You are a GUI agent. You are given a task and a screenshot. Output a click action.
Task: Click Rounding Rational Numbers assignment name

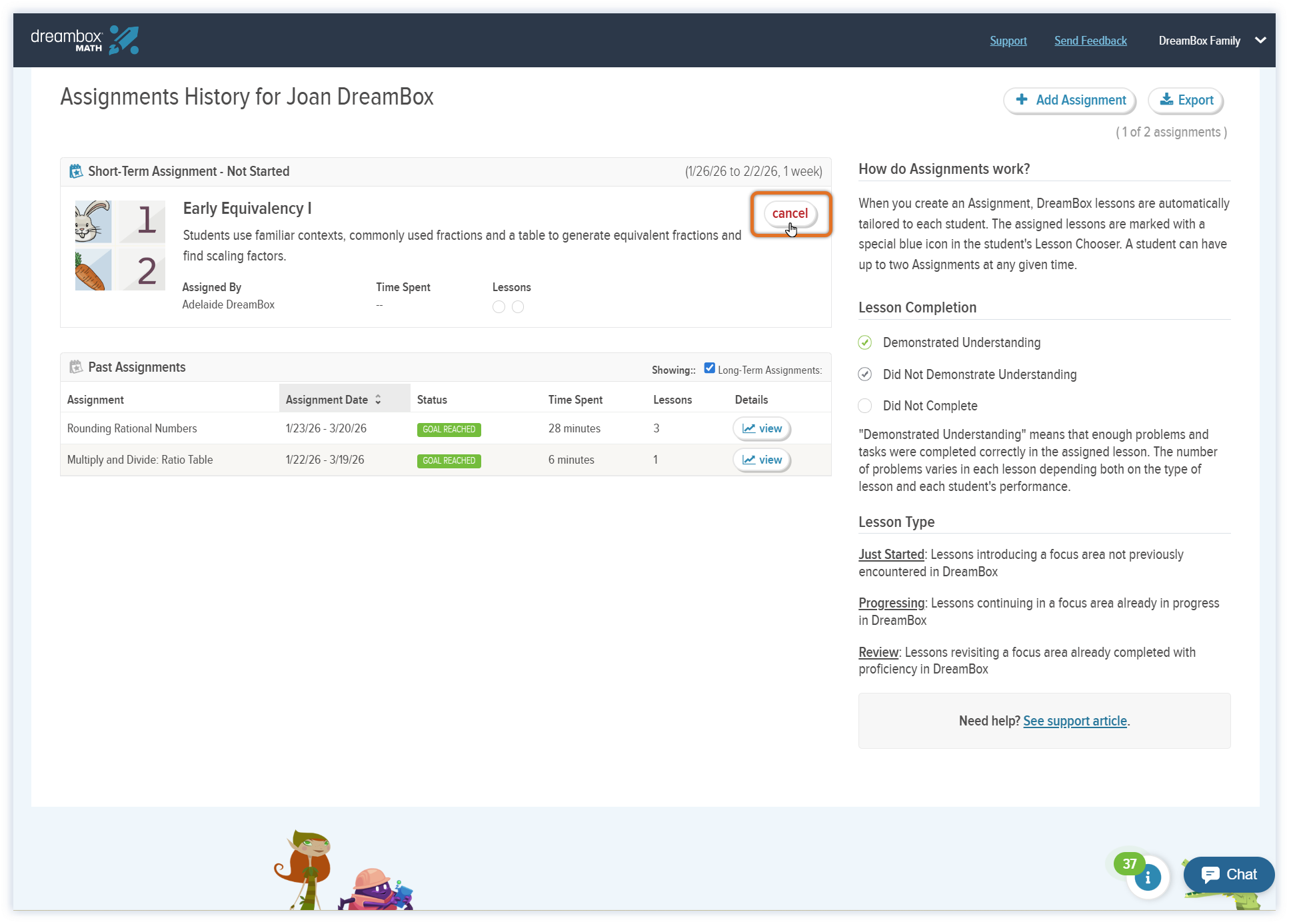pyautogui.click(x=132, y=428)
